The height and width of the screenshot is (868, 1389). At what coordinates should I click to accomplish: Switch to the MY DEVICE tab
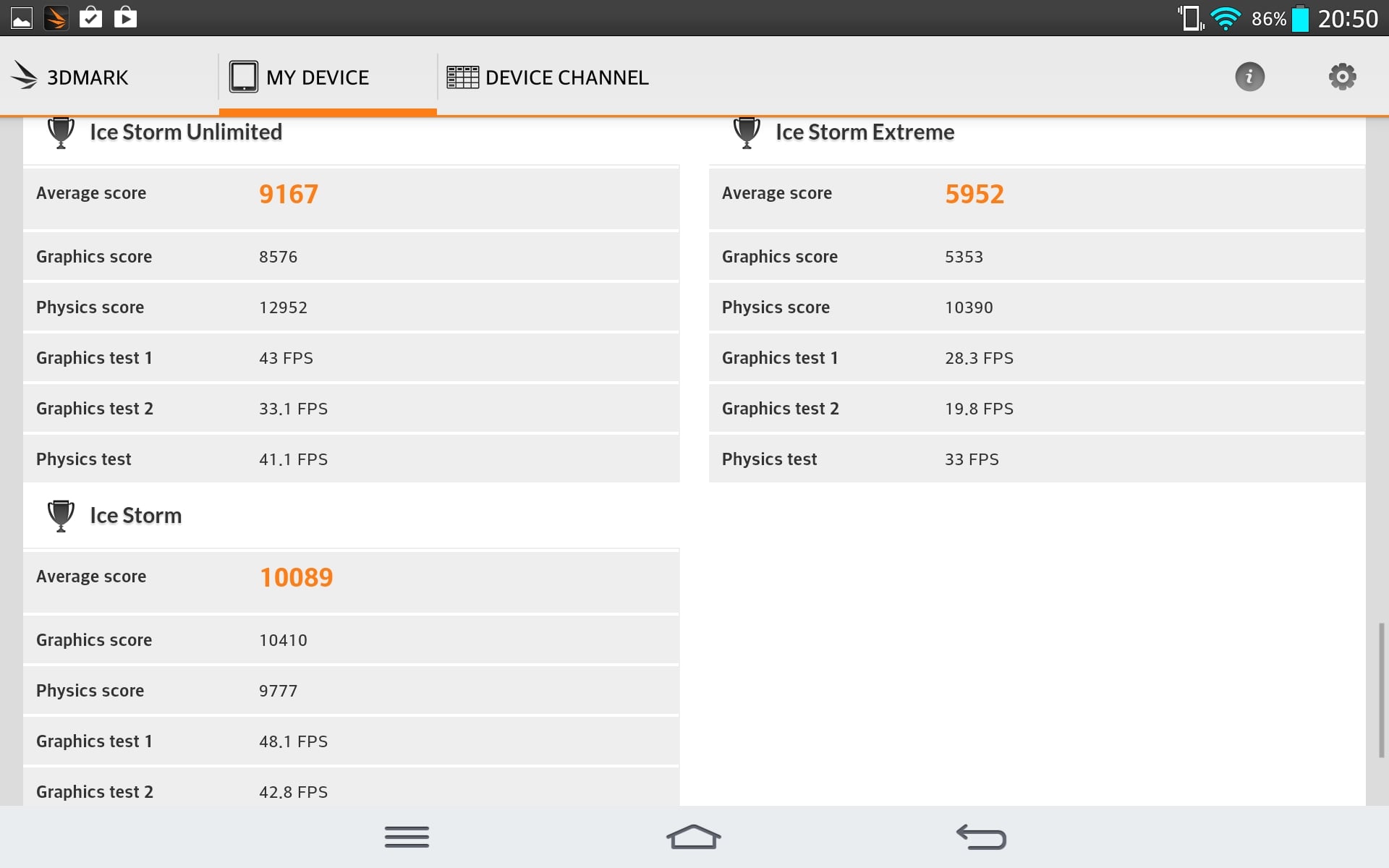[328, 77]
